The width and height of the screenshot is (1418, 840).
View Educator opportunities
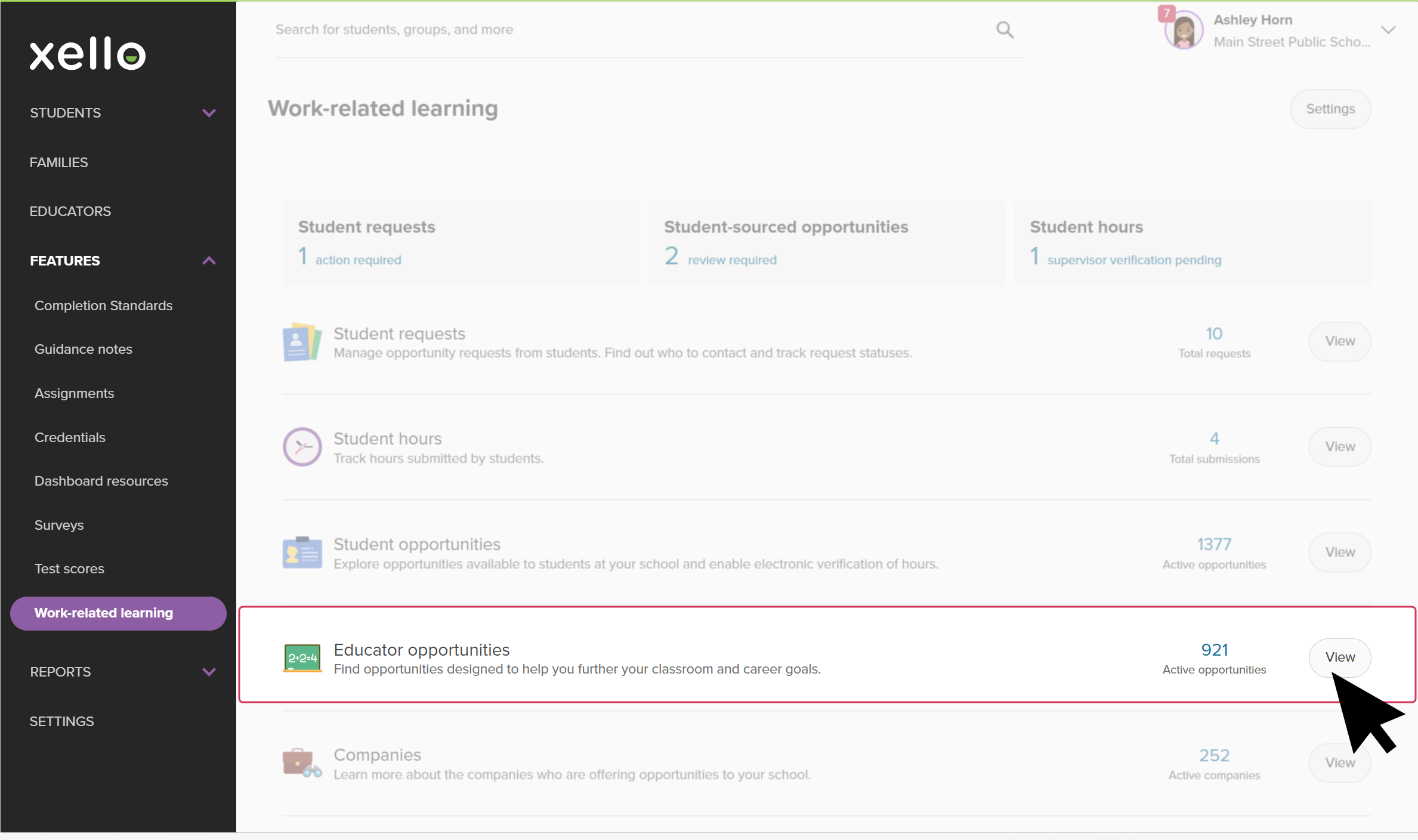click(1339, 657)
